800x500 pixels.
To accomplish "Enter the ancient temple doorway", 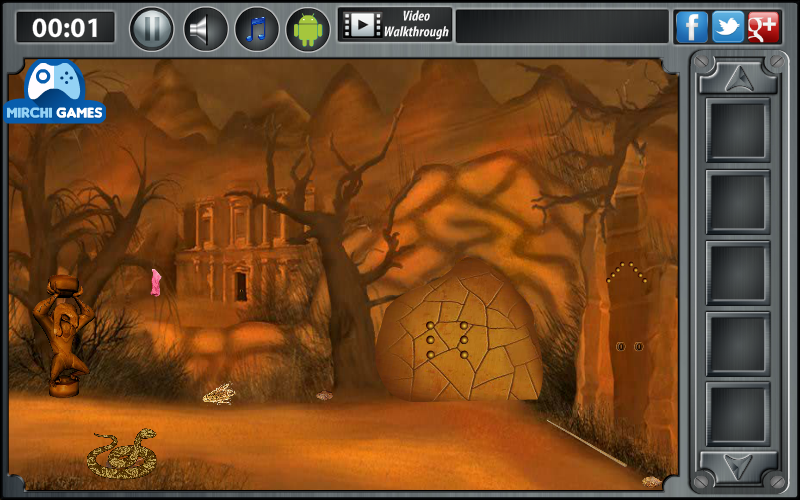I will tap(241, 287).
